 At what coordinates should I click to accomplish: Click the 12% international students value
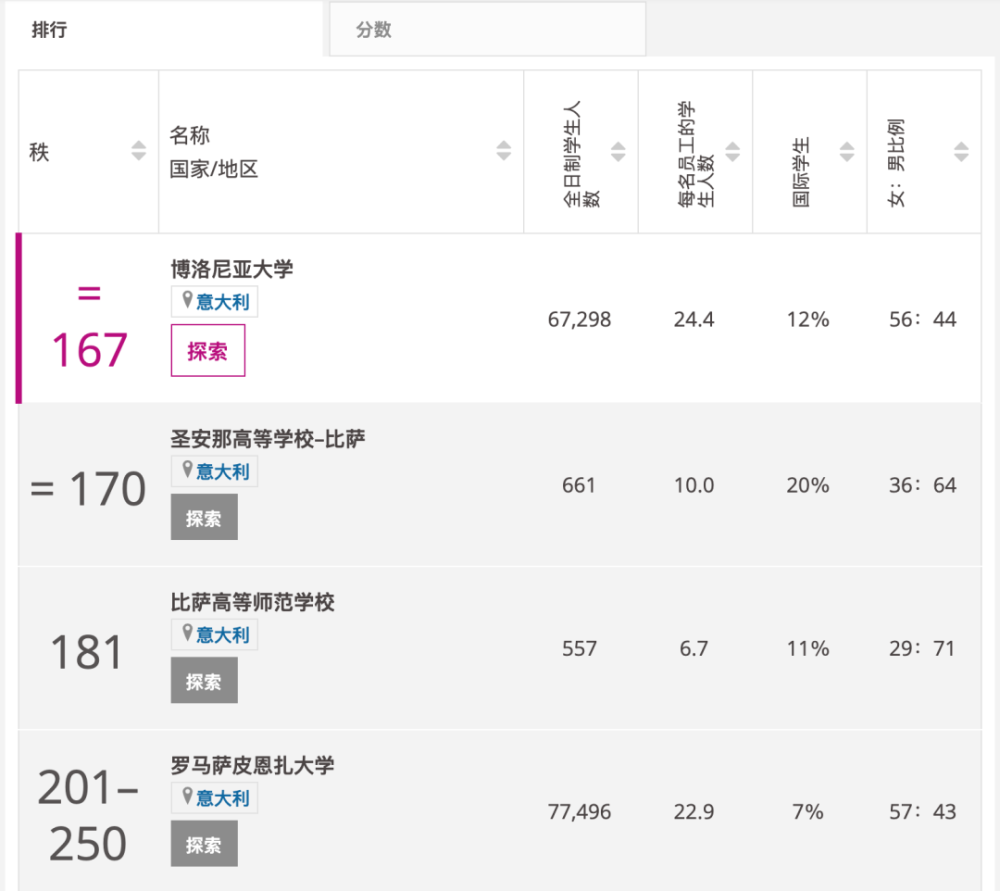click(x=808, y=319)
